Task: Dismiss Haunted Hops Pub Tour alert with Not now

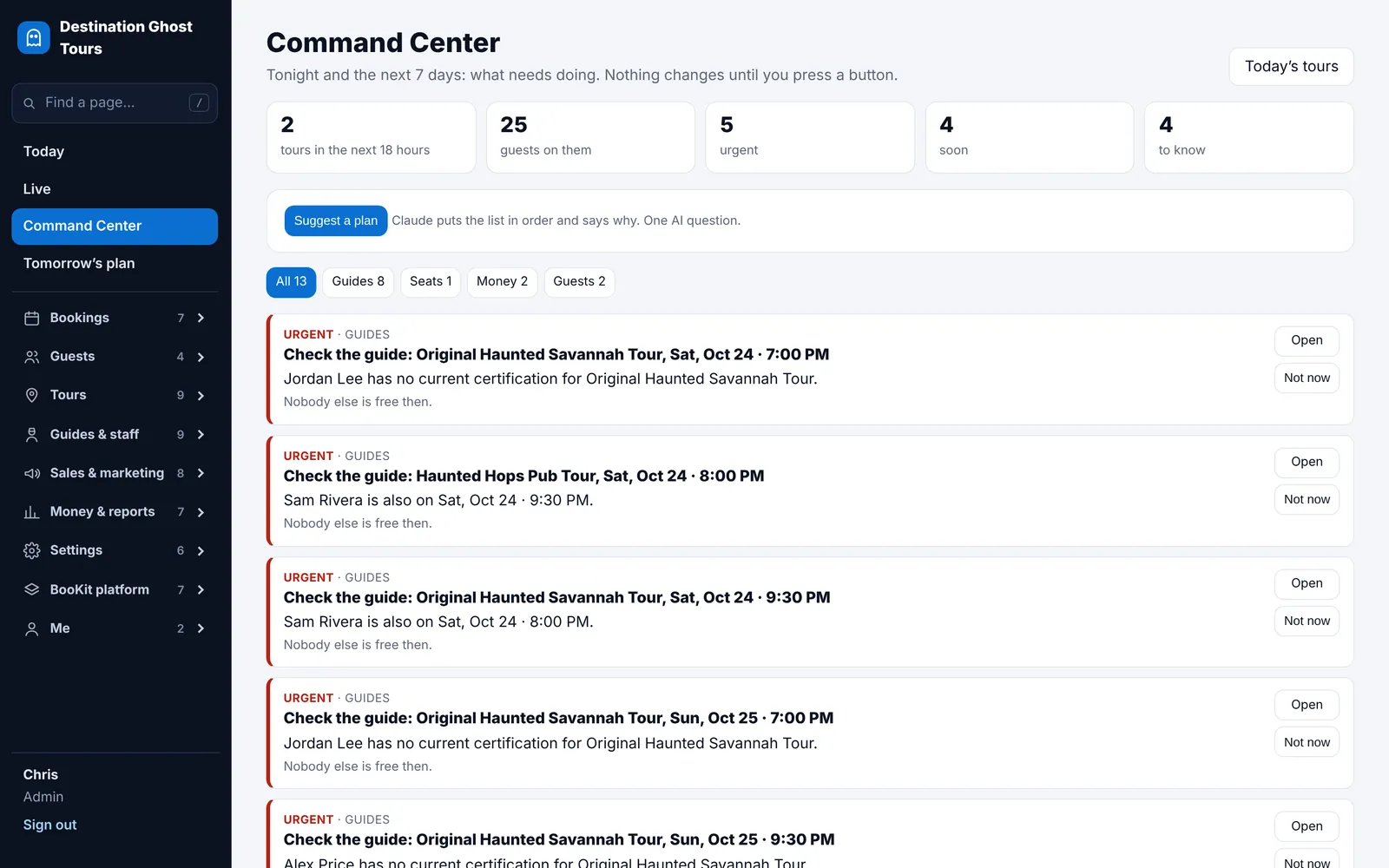Action: [1307, 500]
